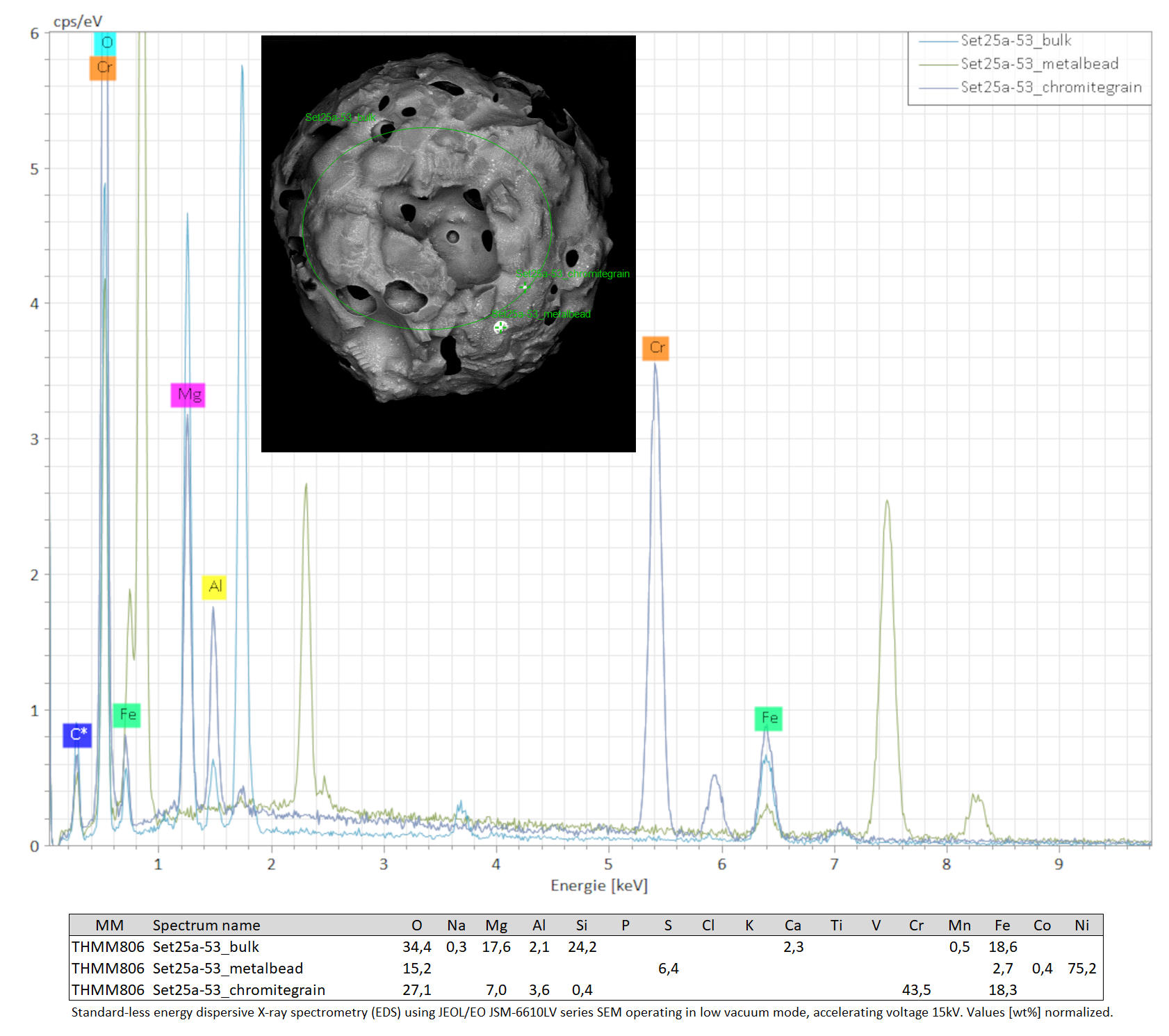Click the Cr value 43,5 in table
Screen dimensions: 1169x1036
point(916,990)
